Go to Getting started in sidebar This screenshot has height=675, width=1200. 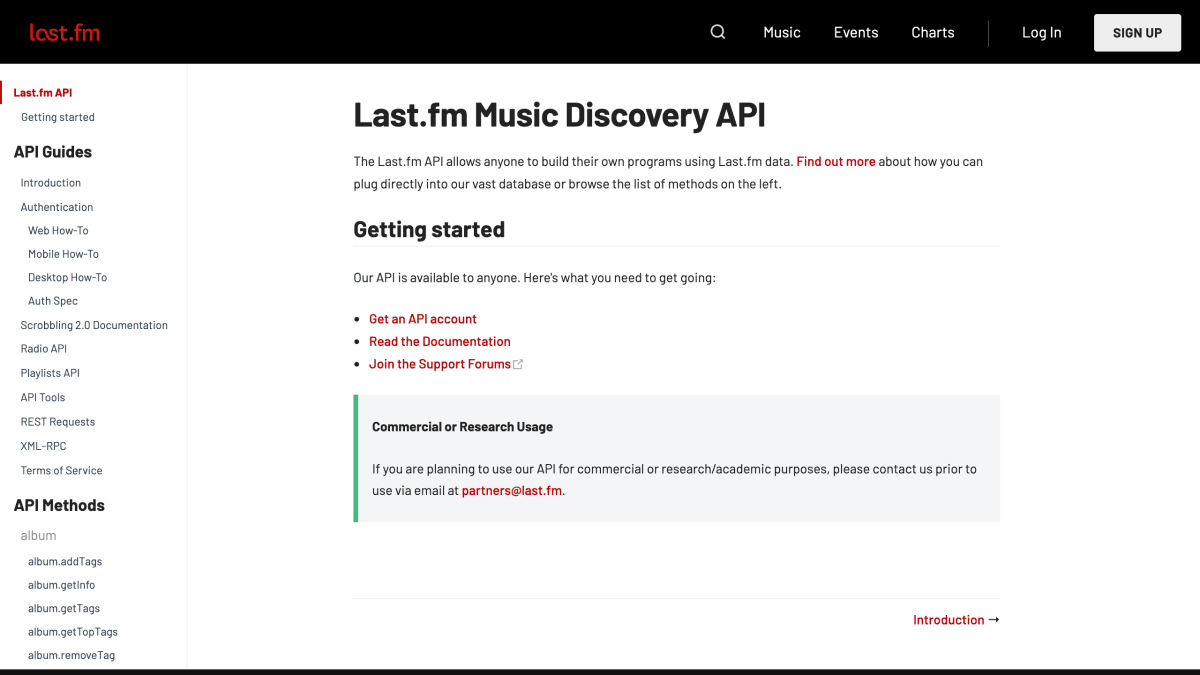(x=58, y=117)
